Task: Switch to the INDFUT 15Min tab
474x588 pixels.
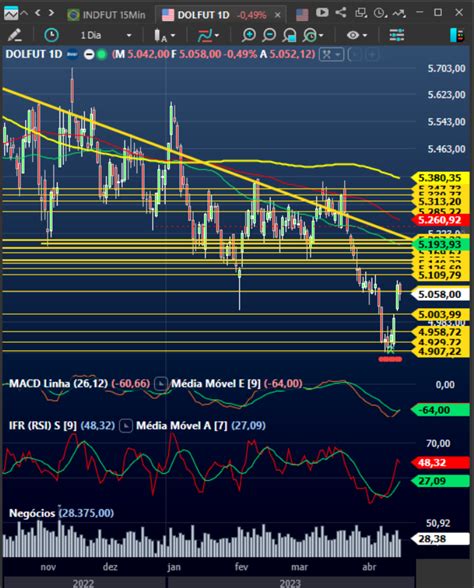Action: tap(106, 15)
